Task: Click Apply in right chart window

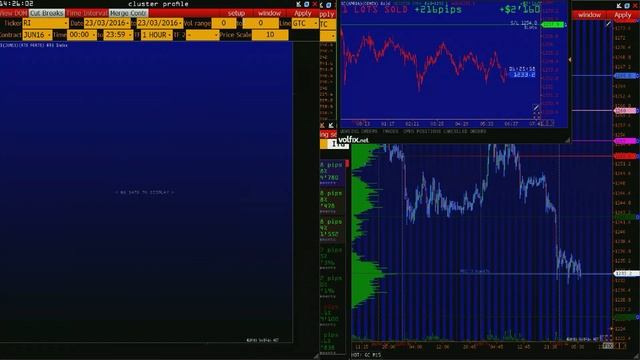Action: click(623, 15)
